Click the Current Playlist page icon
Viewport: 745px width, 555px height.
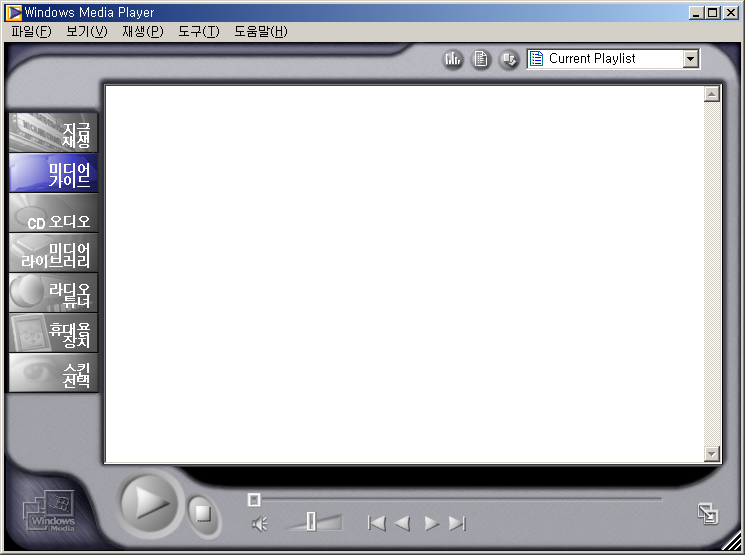pos(536,58)
